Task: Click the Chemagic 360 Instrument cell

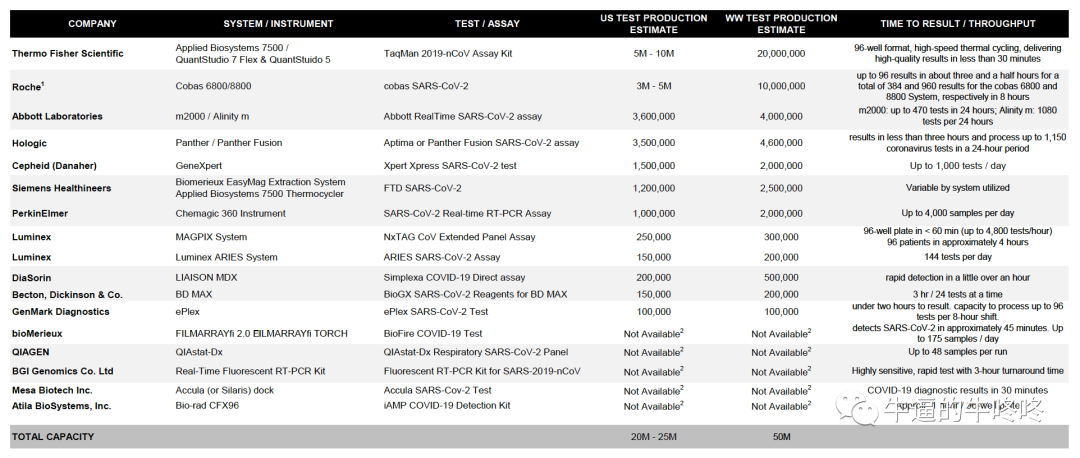Action: click(230, 214)
